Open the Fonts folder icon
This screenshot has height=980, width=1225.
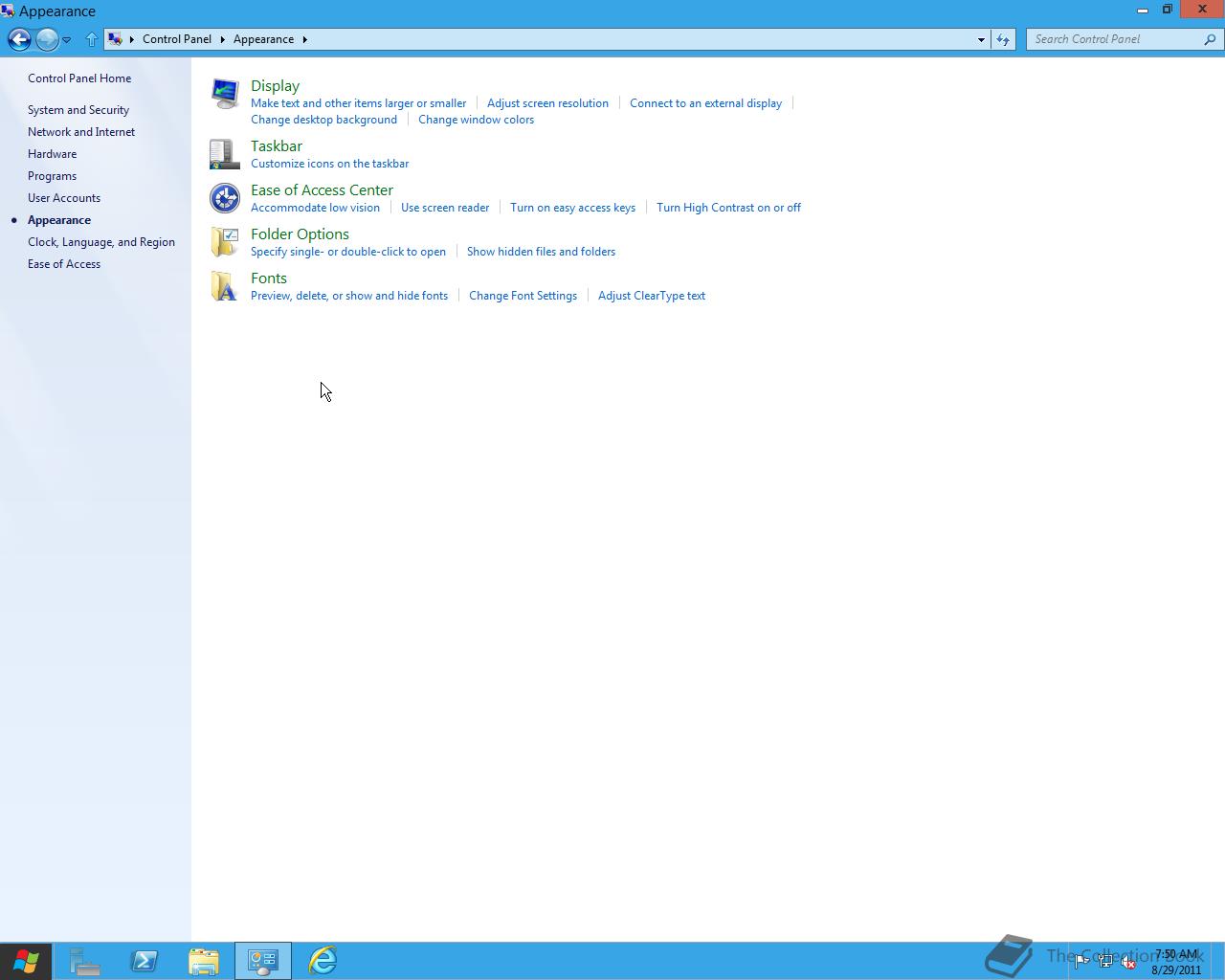coord(225,286)
